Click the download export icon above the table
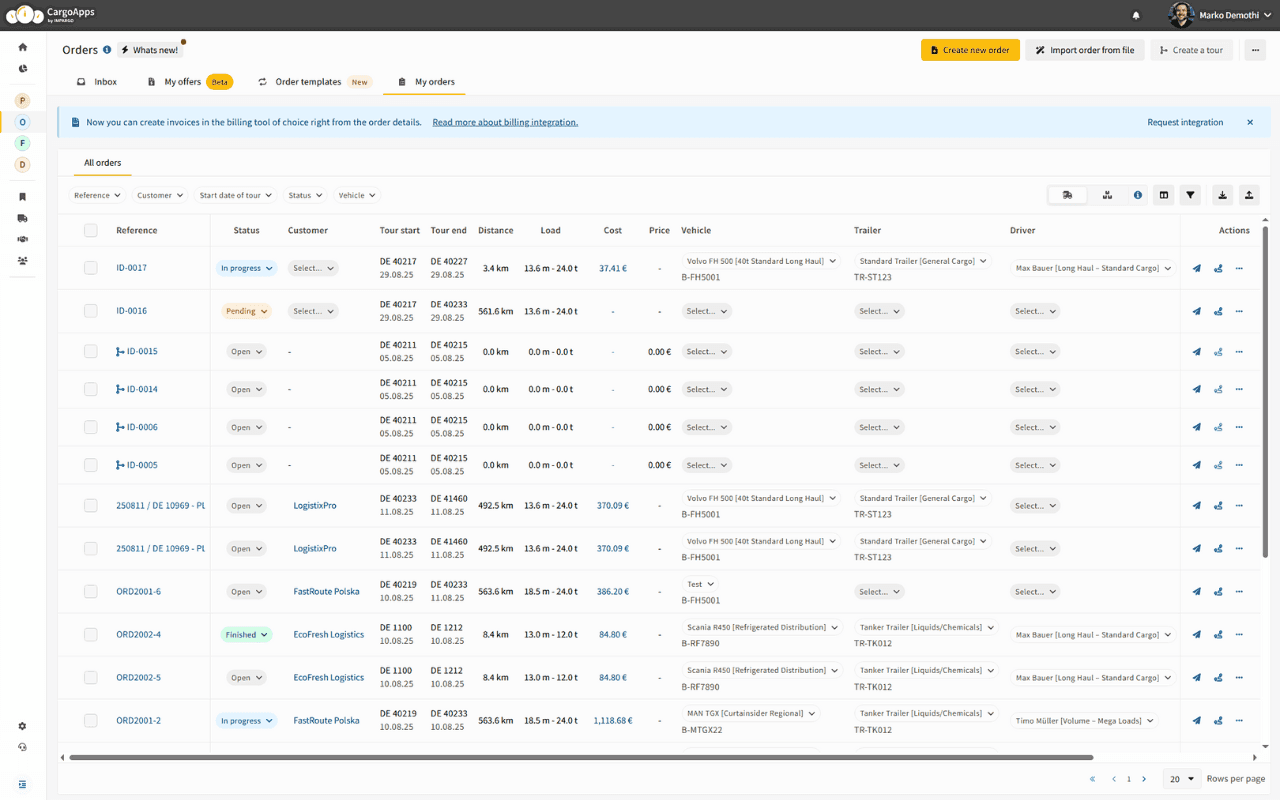The width and height of the screenshot is (1280, 800). tap(1222, 195)
